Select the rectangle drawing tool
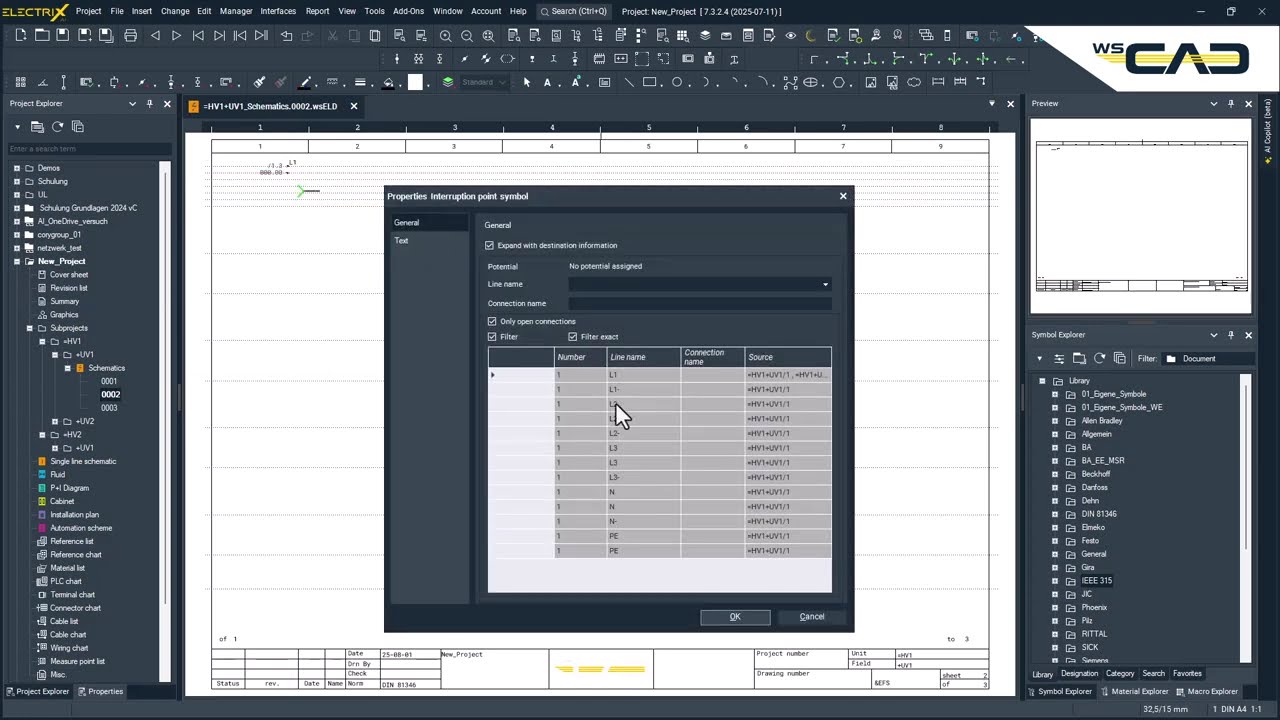This screenshot has width=1280, height=720. click(x=650, y=82)
